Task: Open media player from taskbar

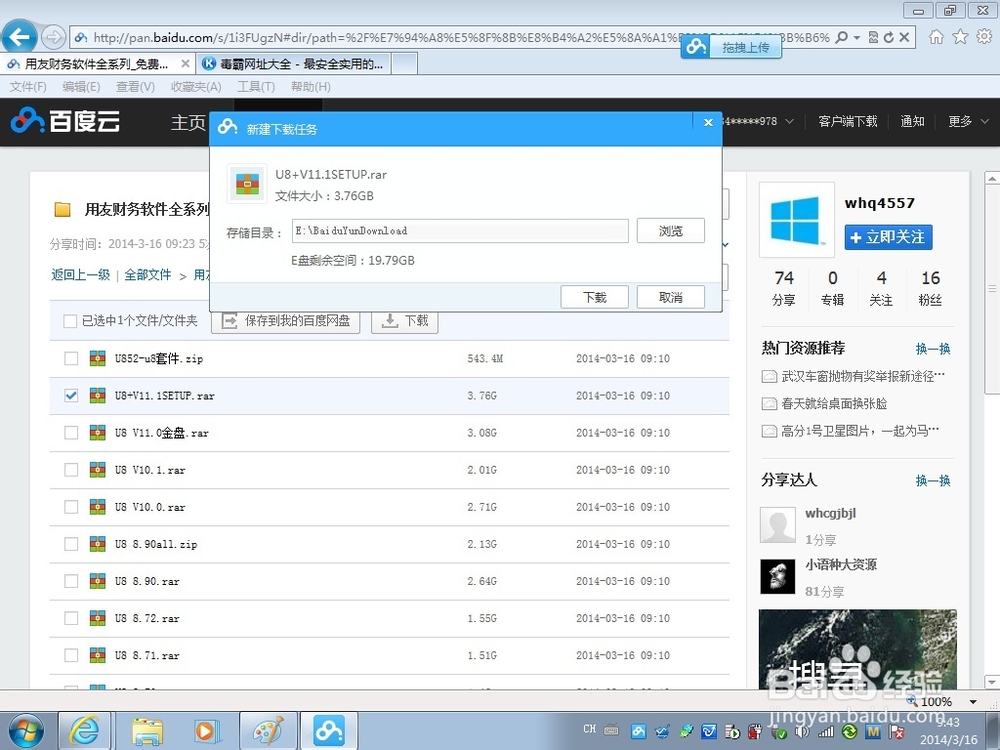Action: coord(205,731)
